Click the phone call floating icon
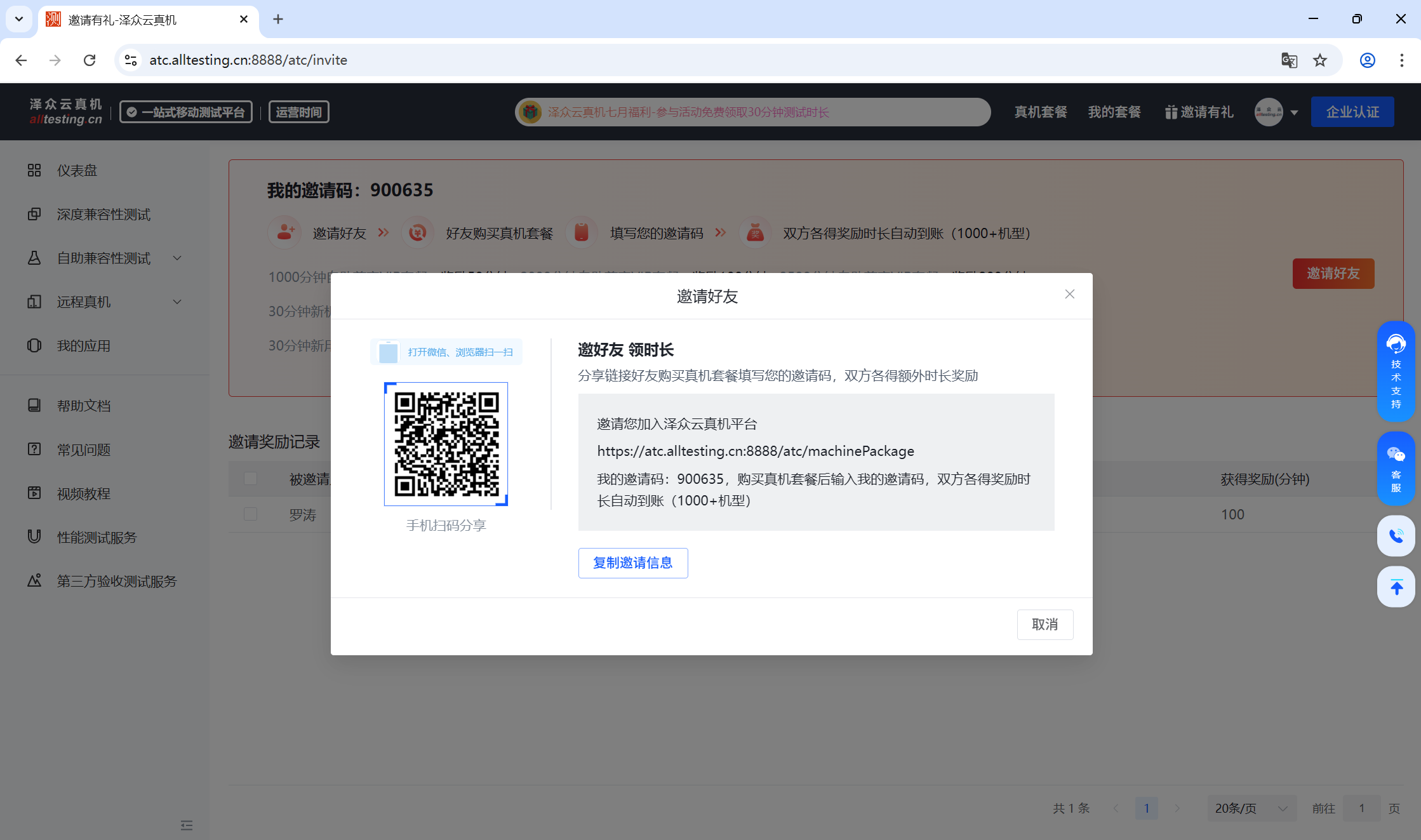 click(x=1396, y=537)
